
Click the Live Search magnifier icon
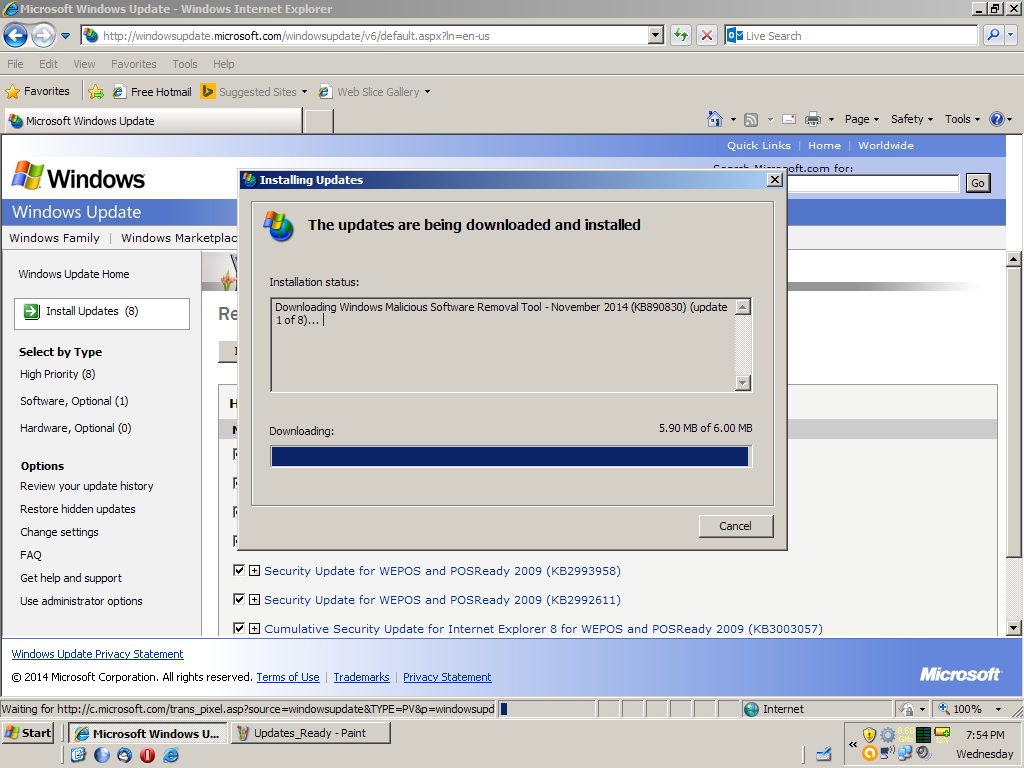tap(993, 35)
